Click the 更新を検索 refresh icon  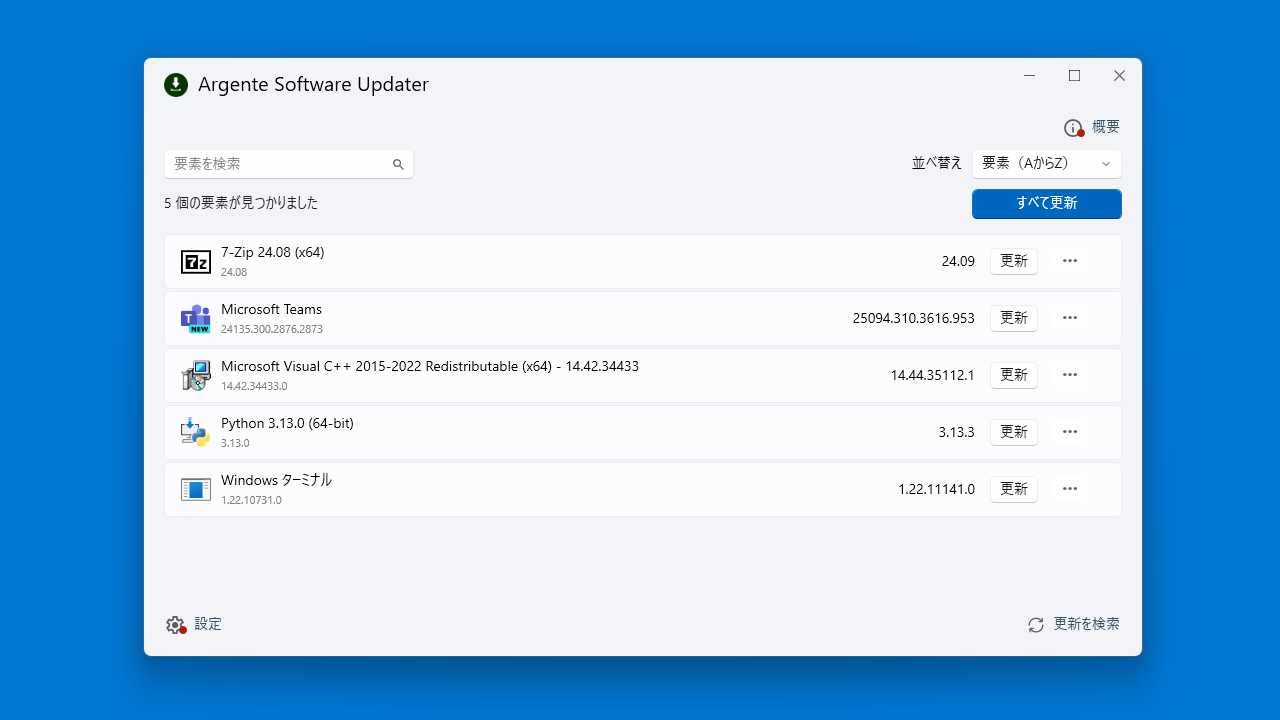pos(1036,625)
